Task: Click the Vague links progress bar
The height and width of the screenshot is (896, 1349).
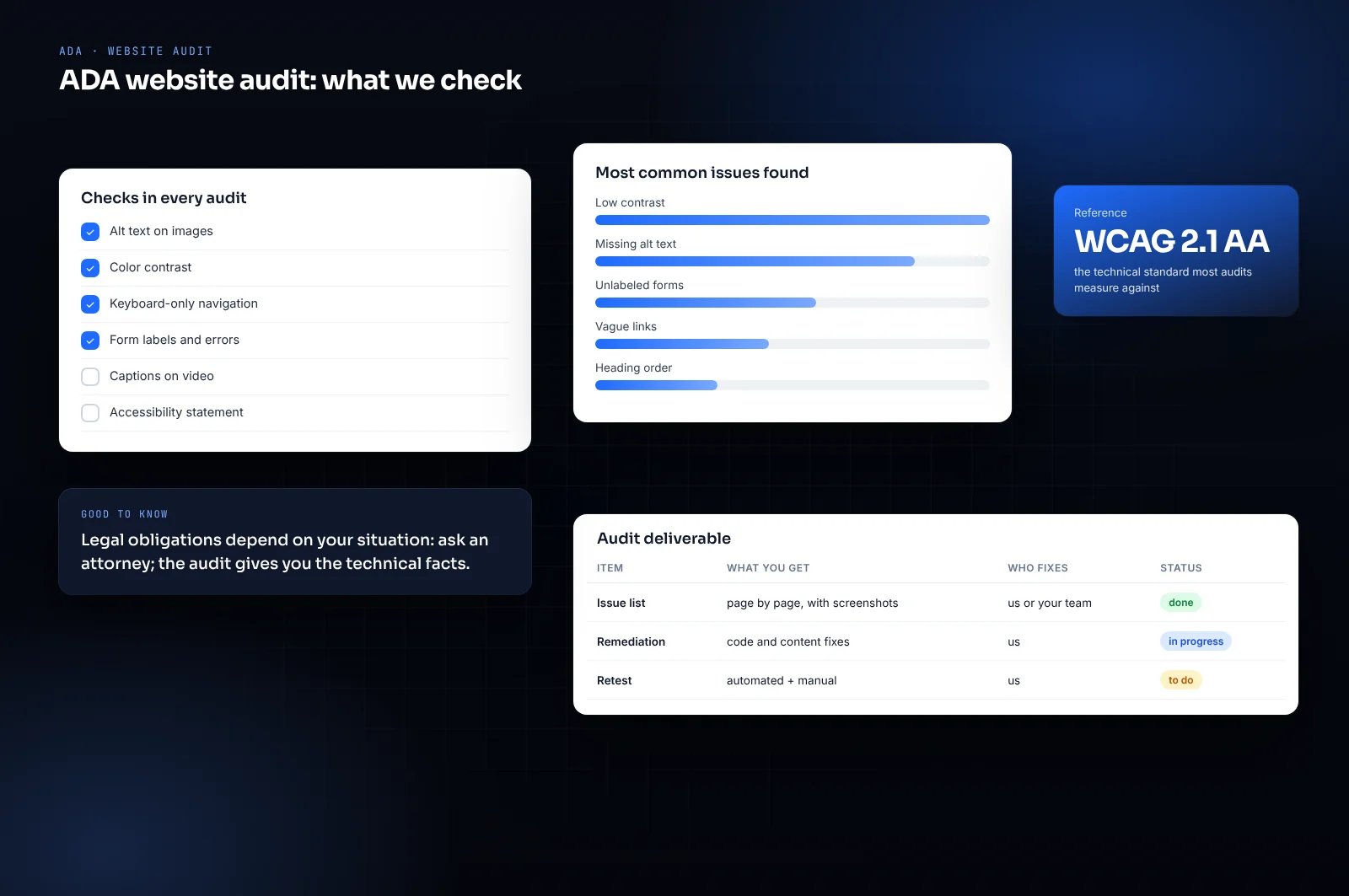Action: coord(793,344)
